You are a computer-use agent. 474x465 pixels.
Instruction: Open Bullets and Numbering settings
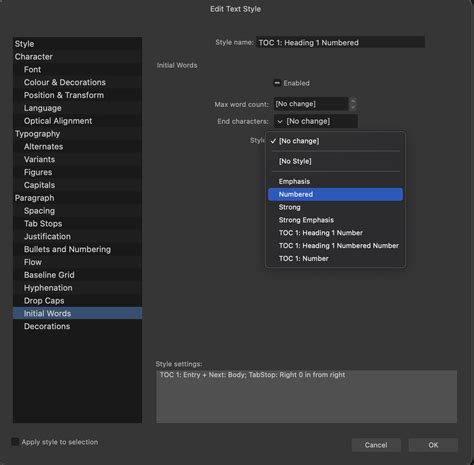pyautogui.click(x=77, y=249)
